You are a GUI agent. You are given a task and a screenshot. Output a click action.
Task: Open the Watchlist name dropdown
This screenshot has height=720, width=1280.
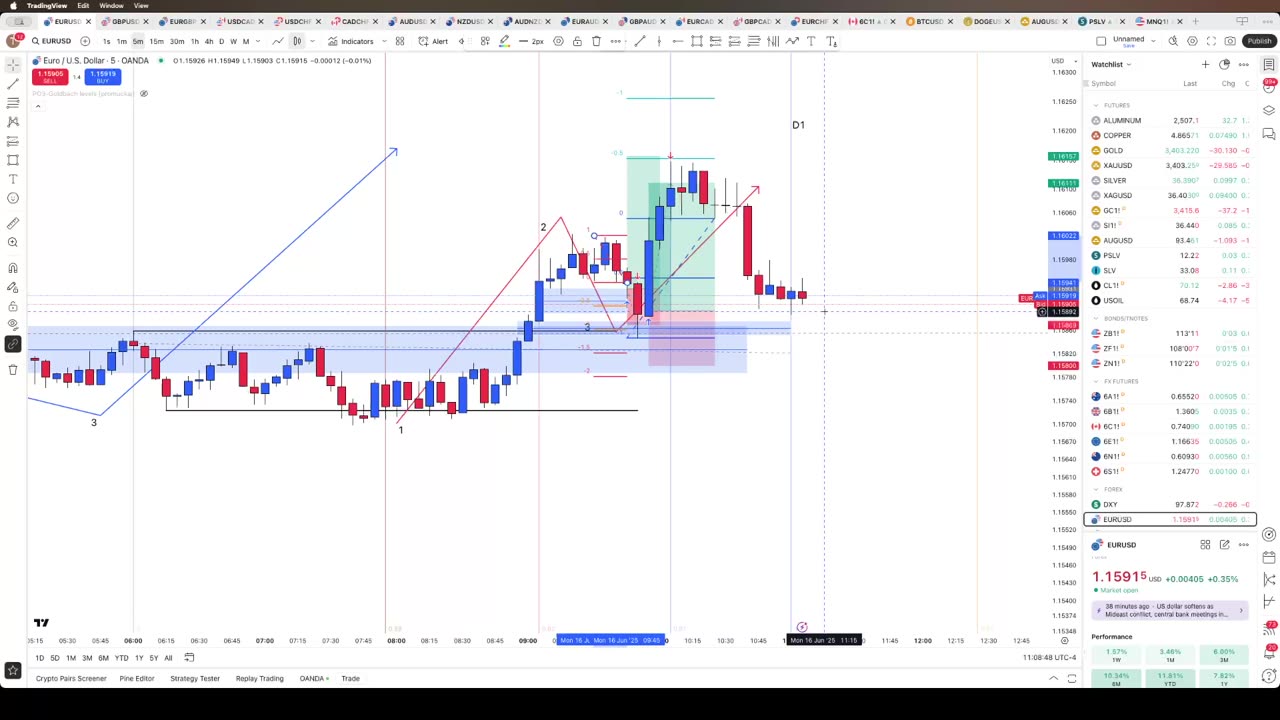(1111, 64)
